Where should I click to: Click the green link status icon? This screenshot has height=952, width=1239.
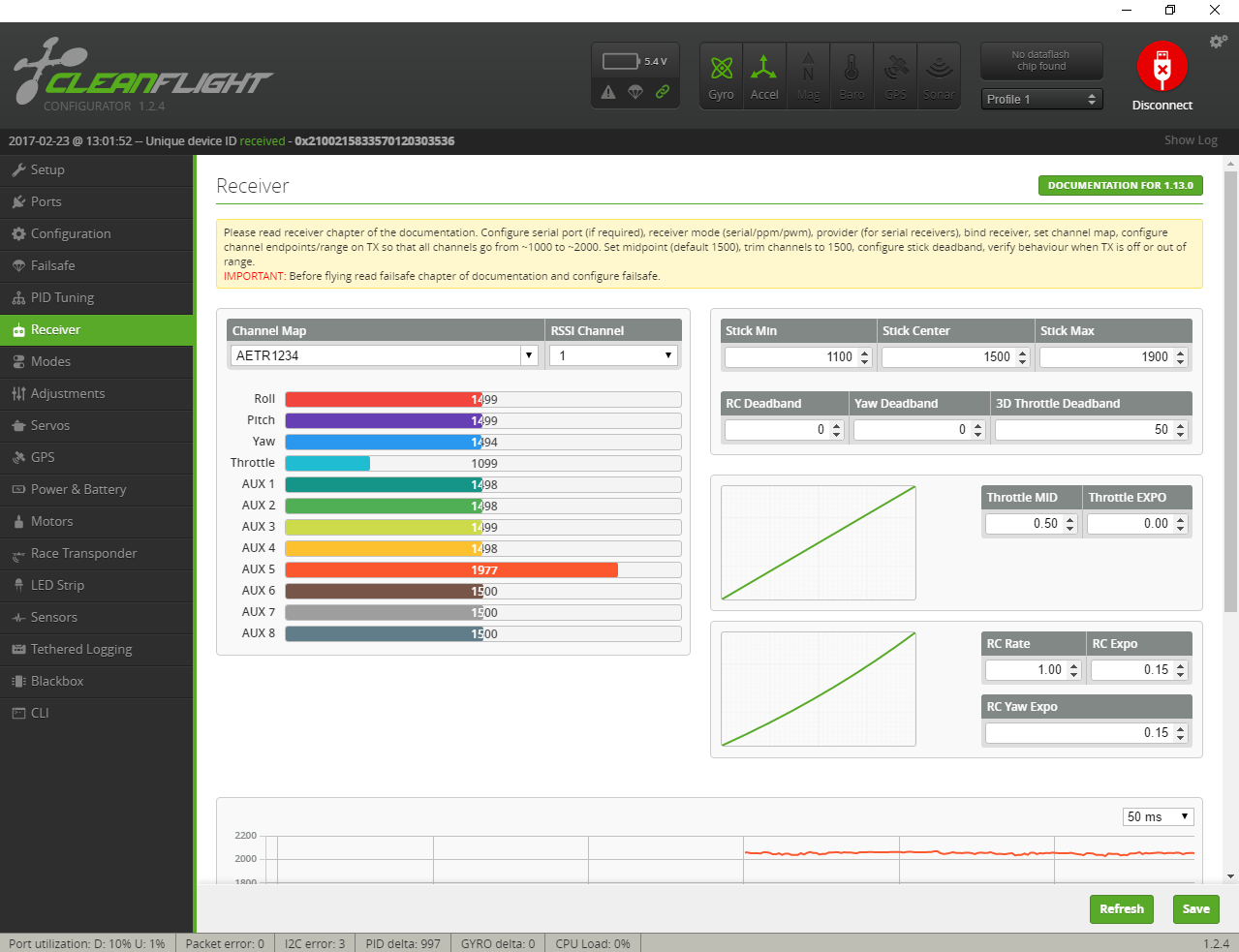663,92
